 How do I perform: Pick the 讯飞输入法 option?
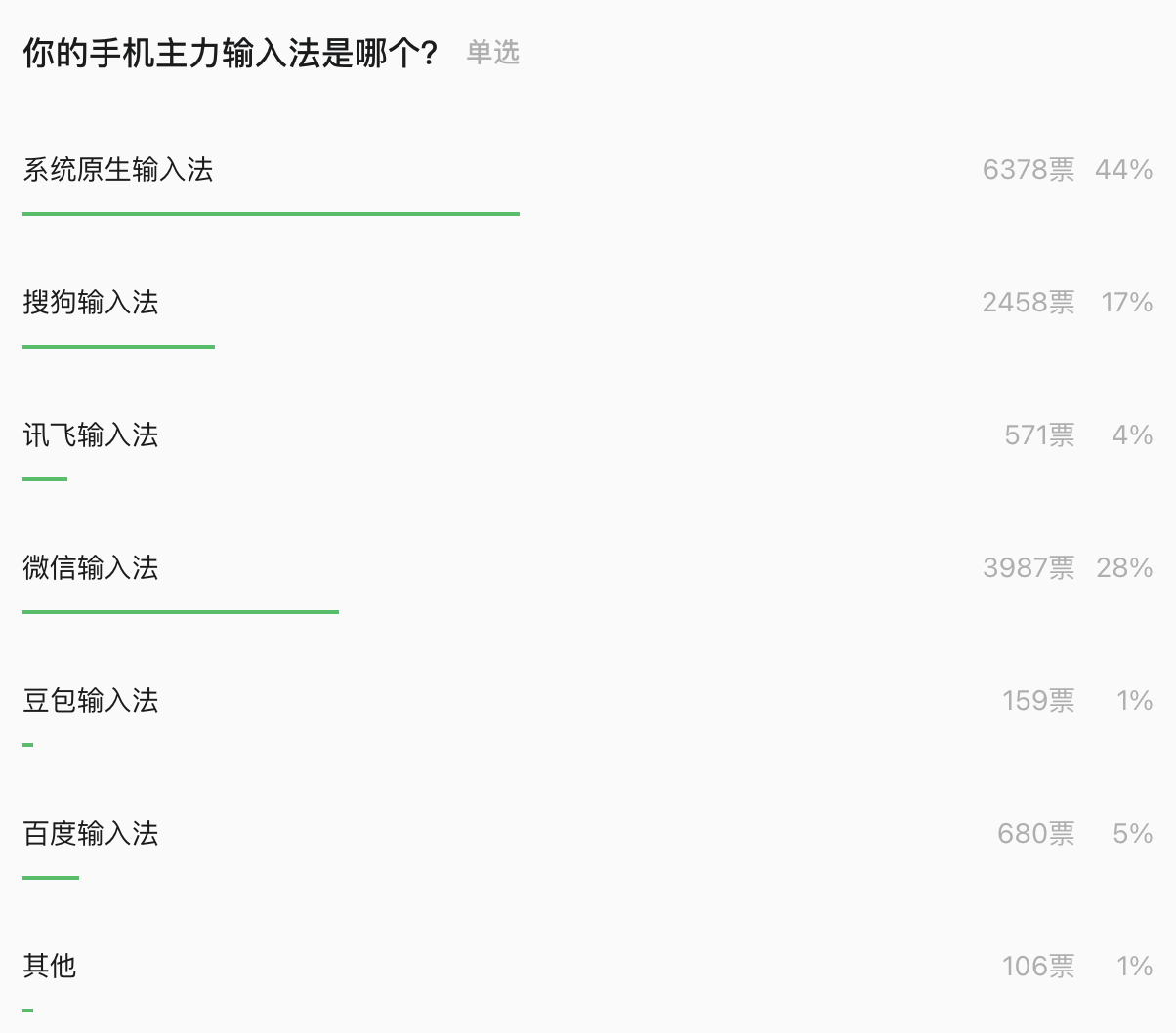click(x=91, y=435)
